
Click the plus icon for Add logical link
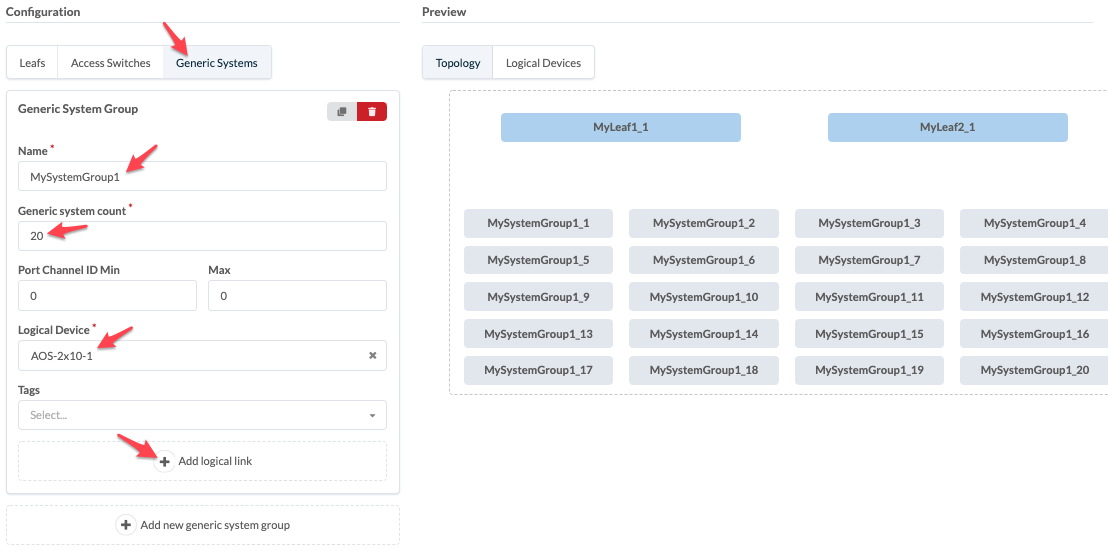coord(165,461)
